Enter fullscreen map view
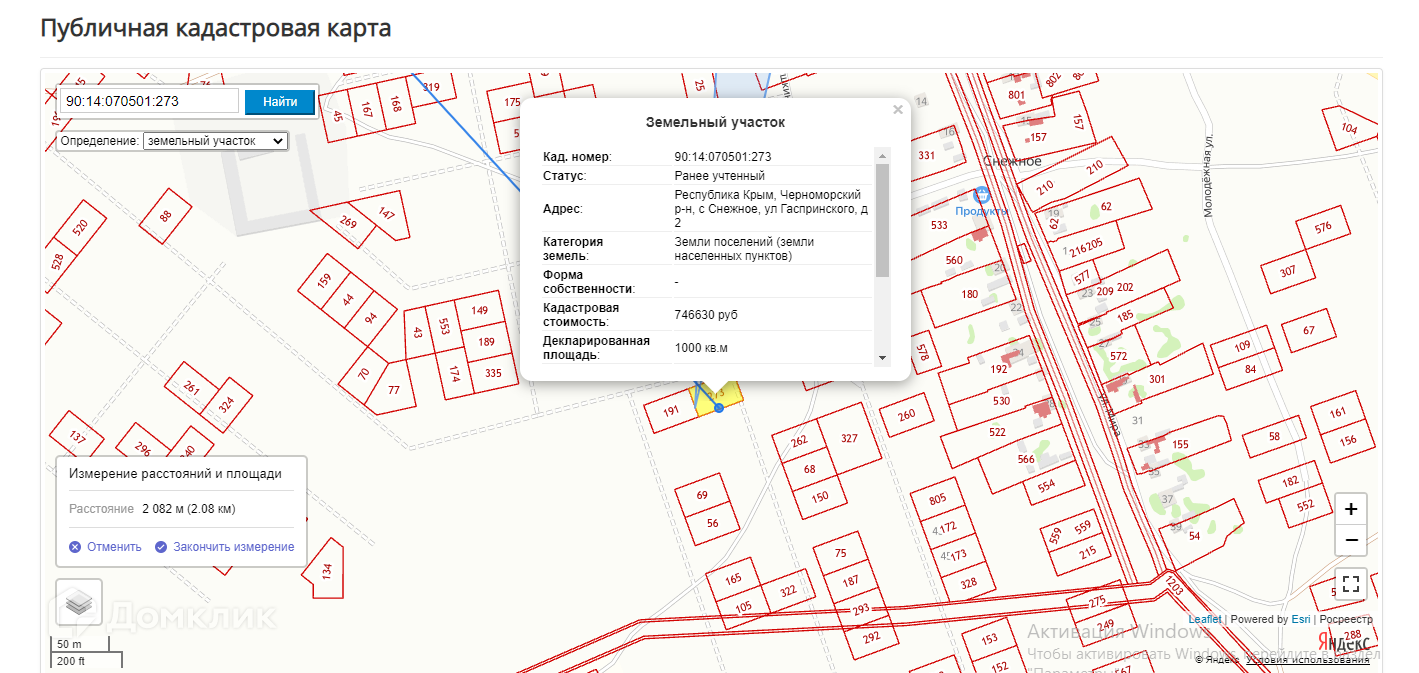The image size is (1419, 673). pyautogui.click(x=1350, y=584)
